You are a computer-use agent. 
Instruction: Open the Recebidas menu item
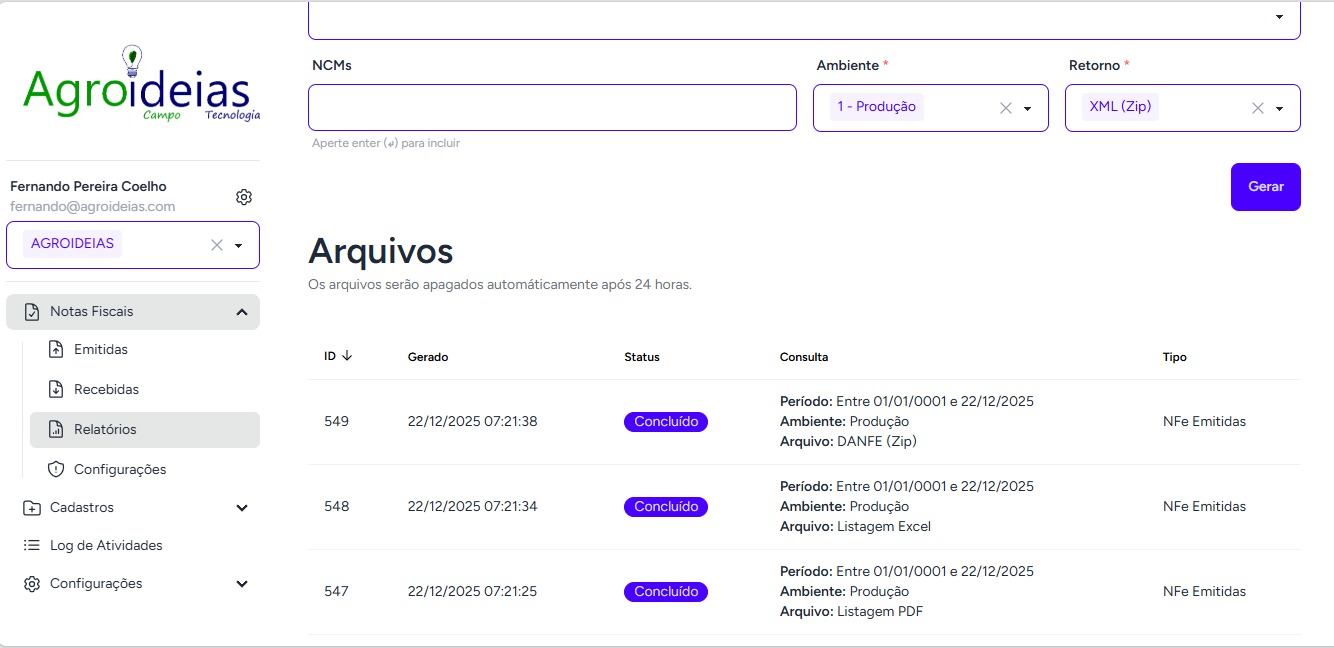pyautogui.click(x=106, y=389)
